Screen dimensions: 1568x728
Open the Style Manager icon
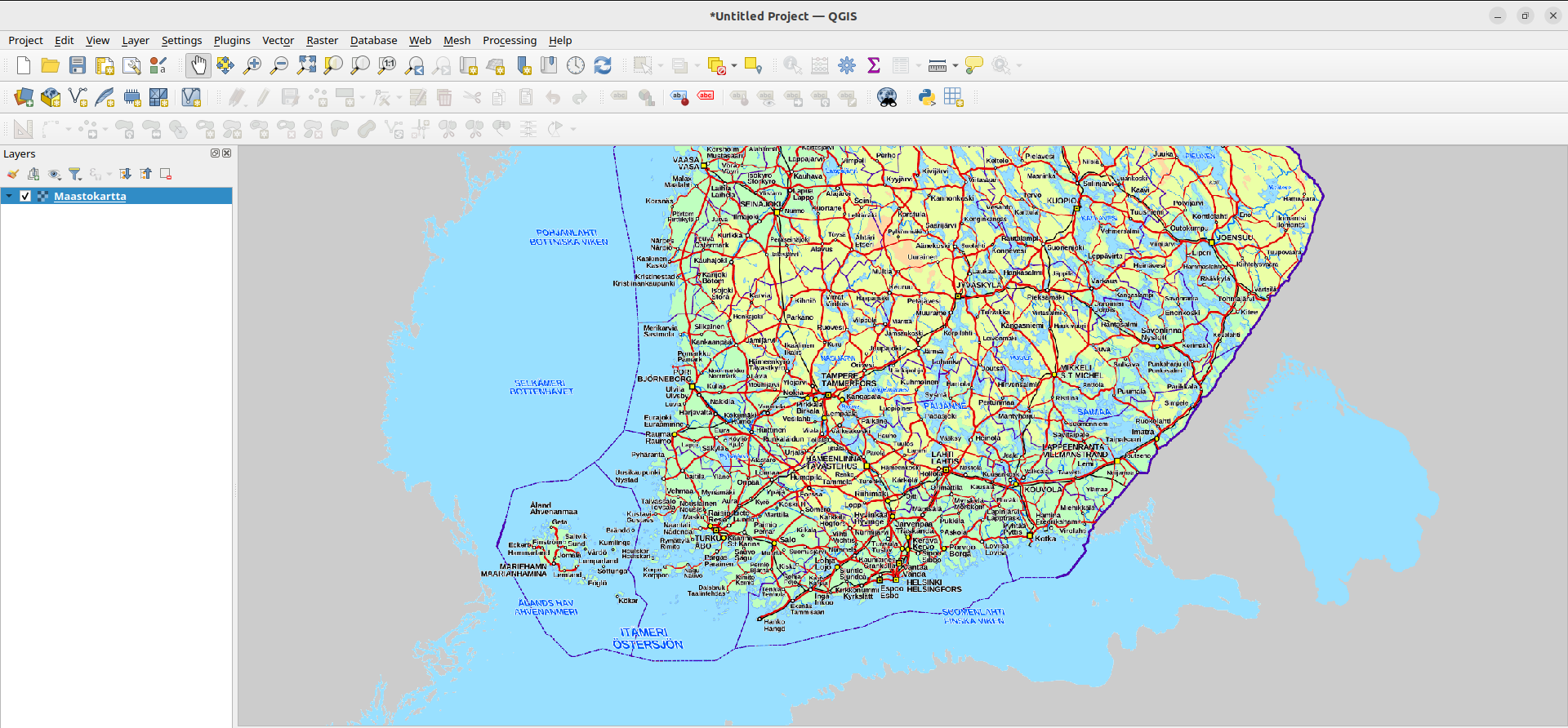pyautogui.click(x=158, y=65)
